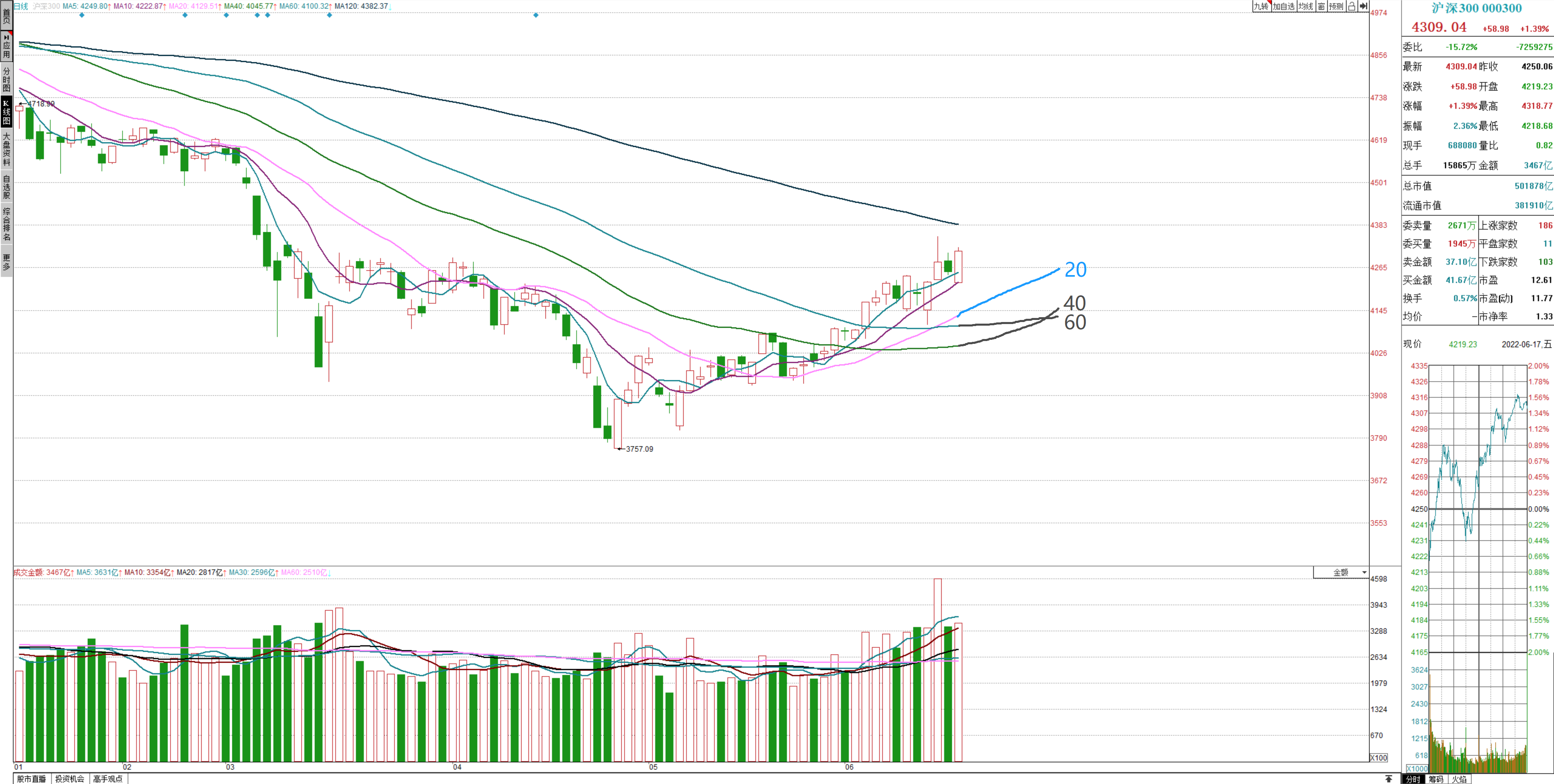
Task: Click 加自选 to add watchlist
Action: pyautogui.click(x=1284, y=6)
